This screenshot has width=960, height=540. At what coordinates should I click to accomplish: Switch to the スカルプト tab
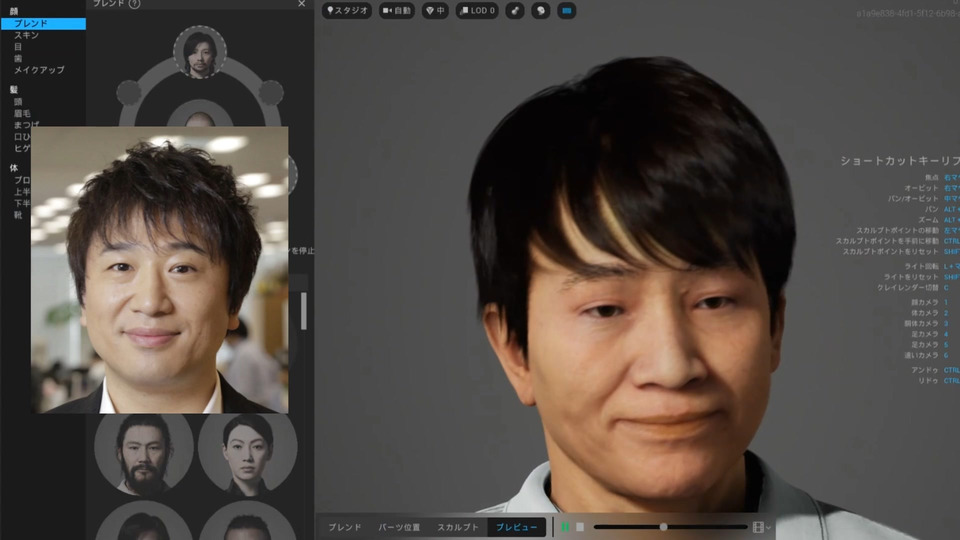tap(457, 527)
